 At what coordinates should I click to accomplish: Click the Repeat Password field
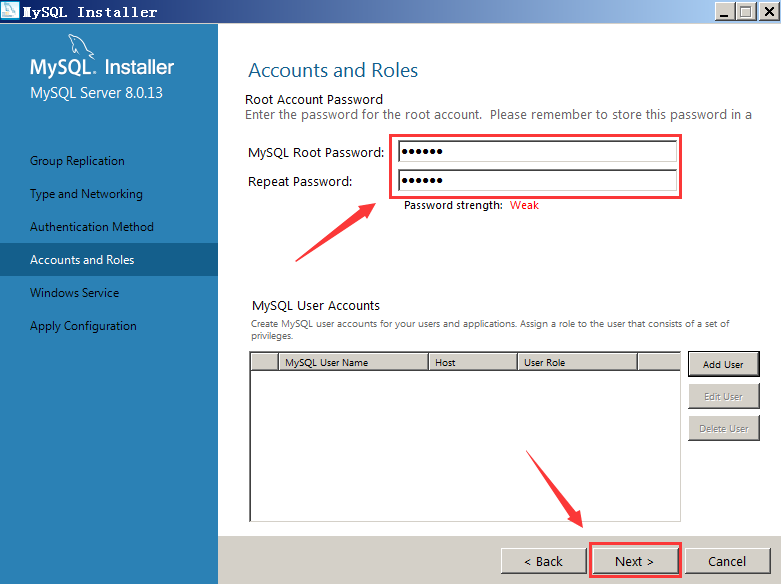click(x=537, y=180)
